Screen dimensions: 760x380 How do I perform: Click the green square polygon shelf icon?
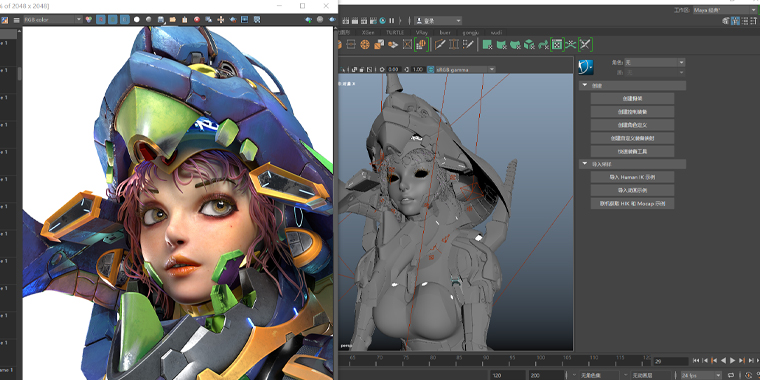click(488, 45)
